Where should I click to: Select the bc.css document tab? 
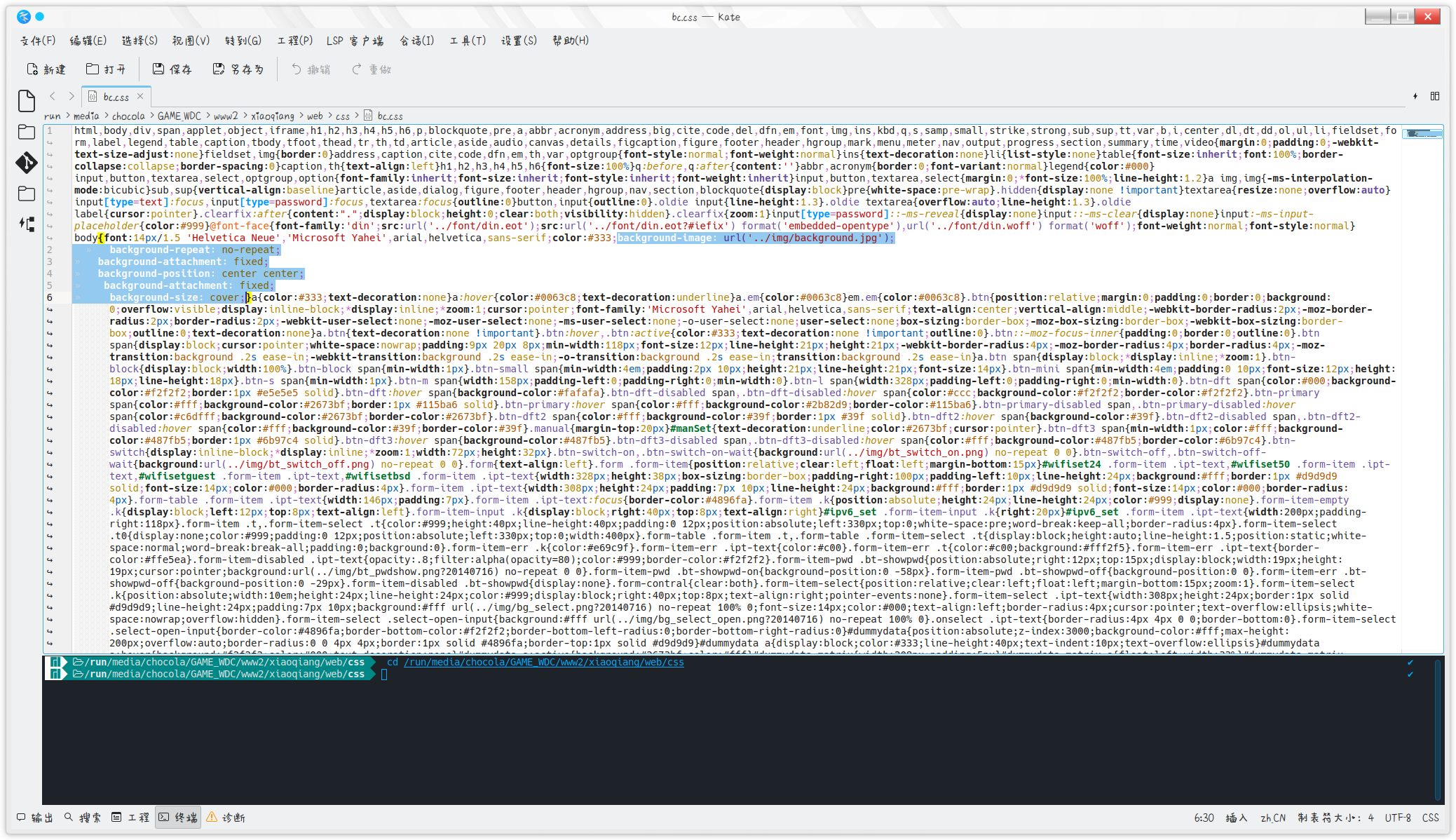[116, 97]
